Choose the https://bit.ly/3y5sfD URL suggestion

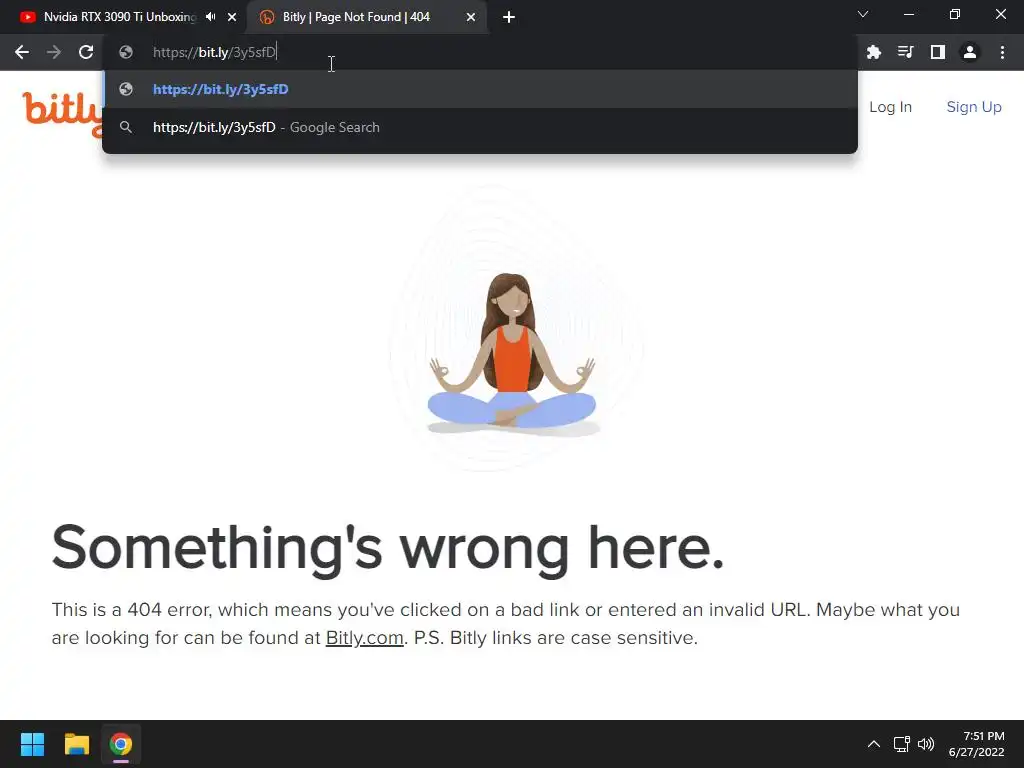(x=479, y=89)
